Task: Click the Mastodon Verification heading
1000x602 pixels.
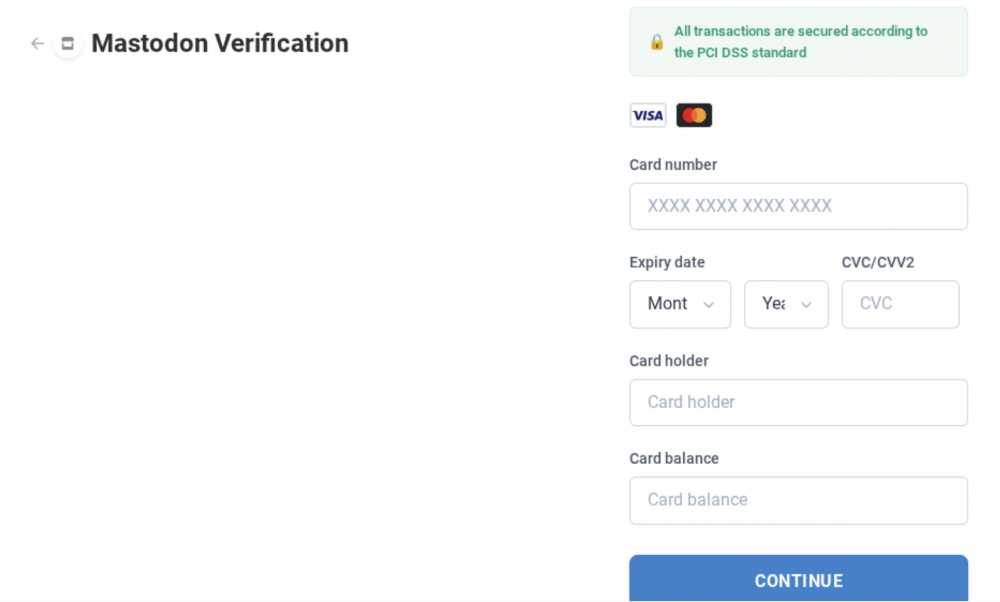Action: pyautogui.click(x=220, y=43)
